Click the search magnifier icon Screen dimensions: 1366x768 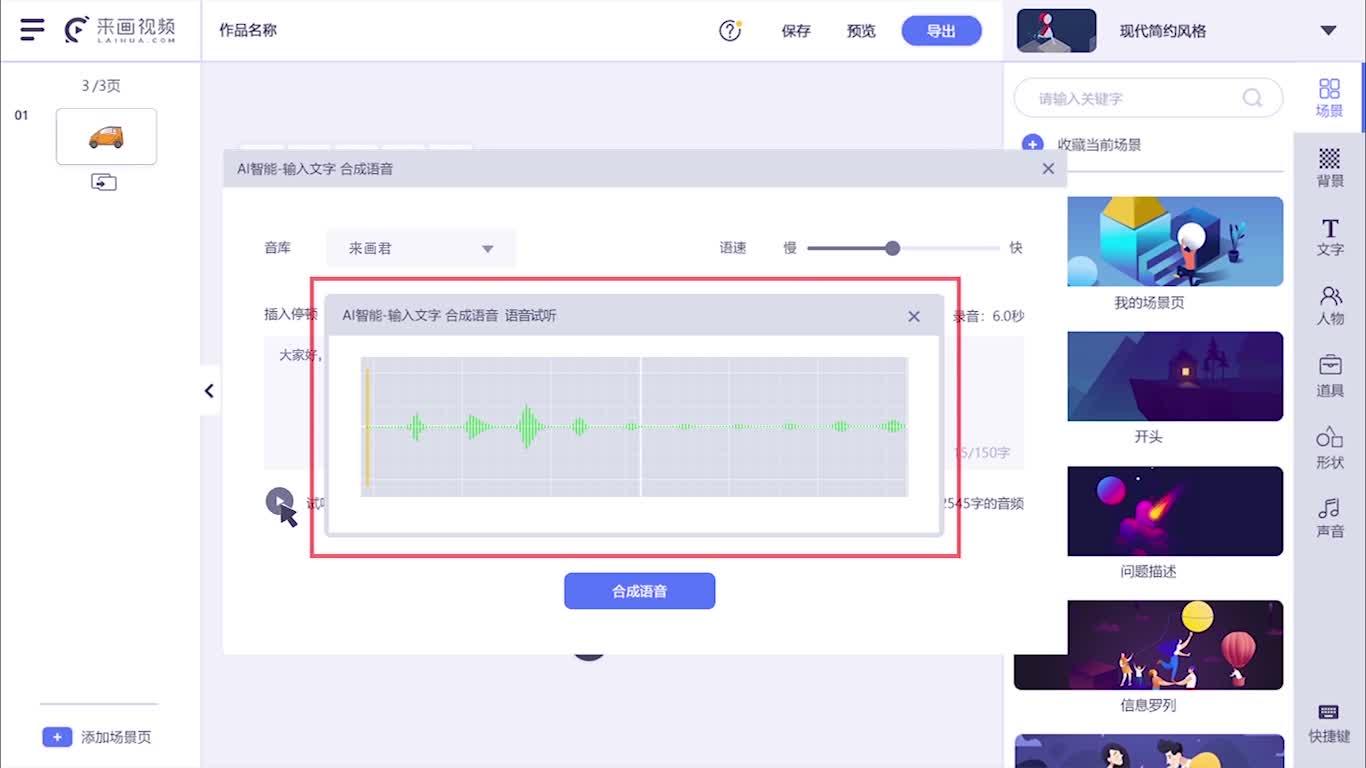tap(1252, 98)
